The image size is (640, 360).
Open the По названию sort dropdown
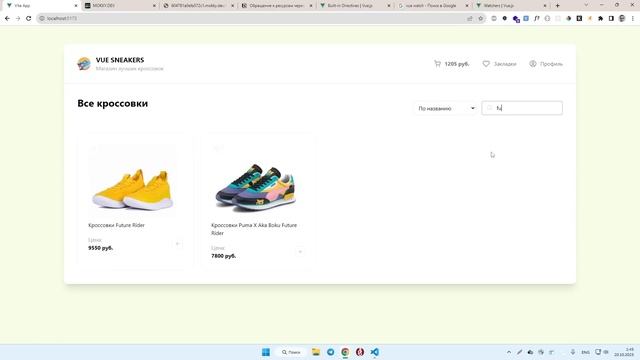click(x=446, y=108)
